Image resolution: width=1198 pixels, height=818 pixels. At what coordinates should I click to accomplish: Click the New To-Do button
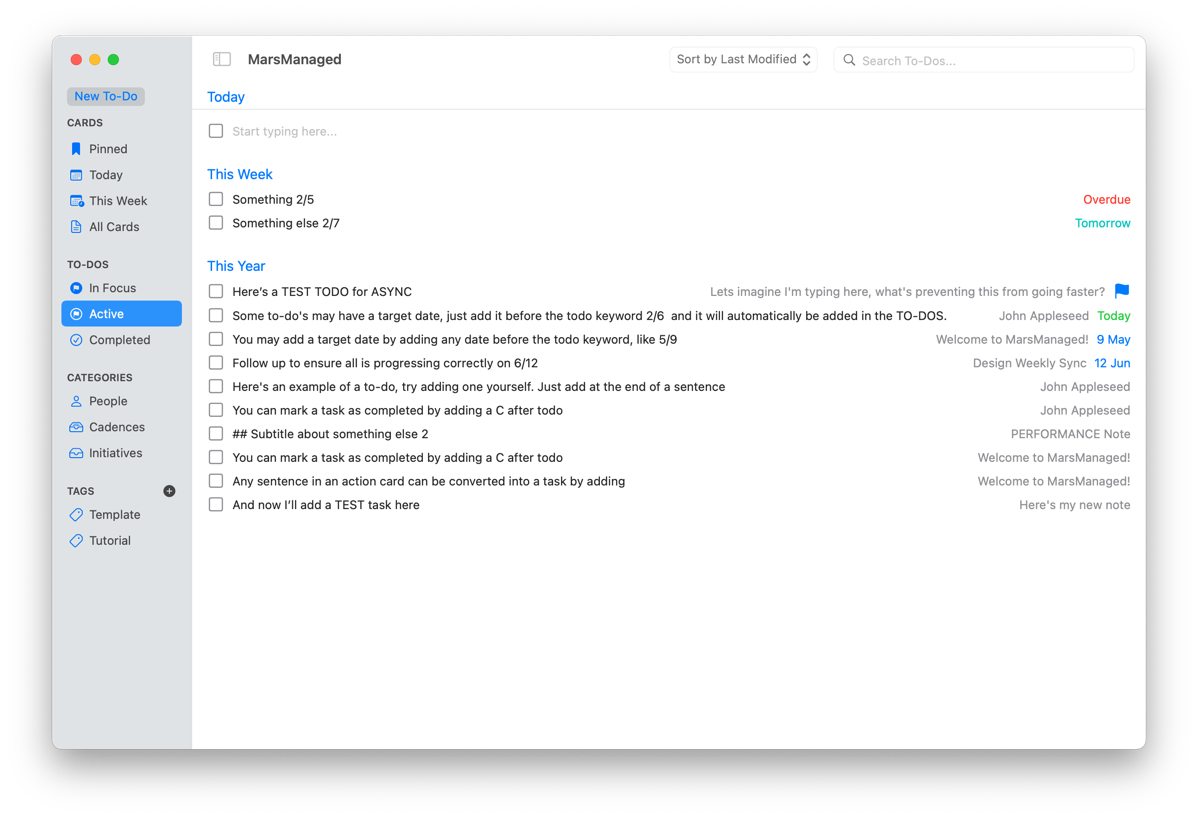pos(105,96)
